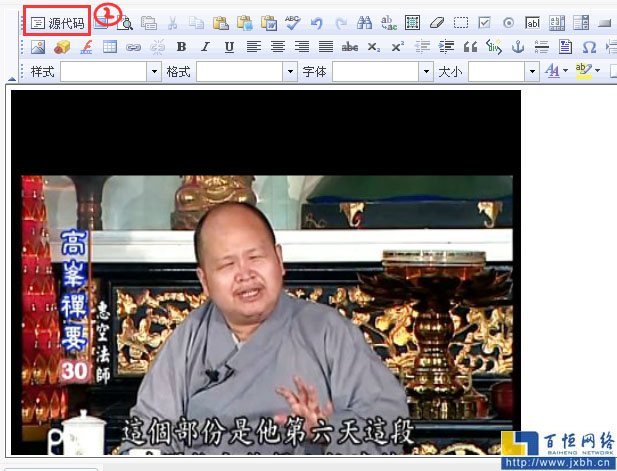Click the Insert Link chain icon
This screenshot has width=617, height=471.
[x=134, y=47]
